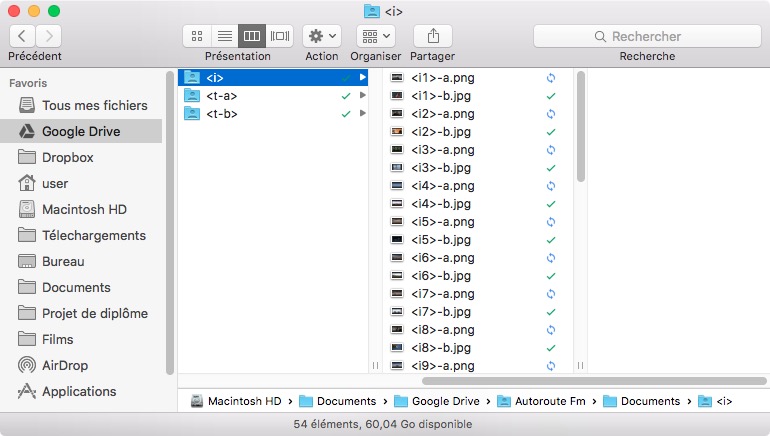Switch to Cover Flow view
The width and height of the screenshot is (770, 436).
pyautogui.click(x=280, y=36)
